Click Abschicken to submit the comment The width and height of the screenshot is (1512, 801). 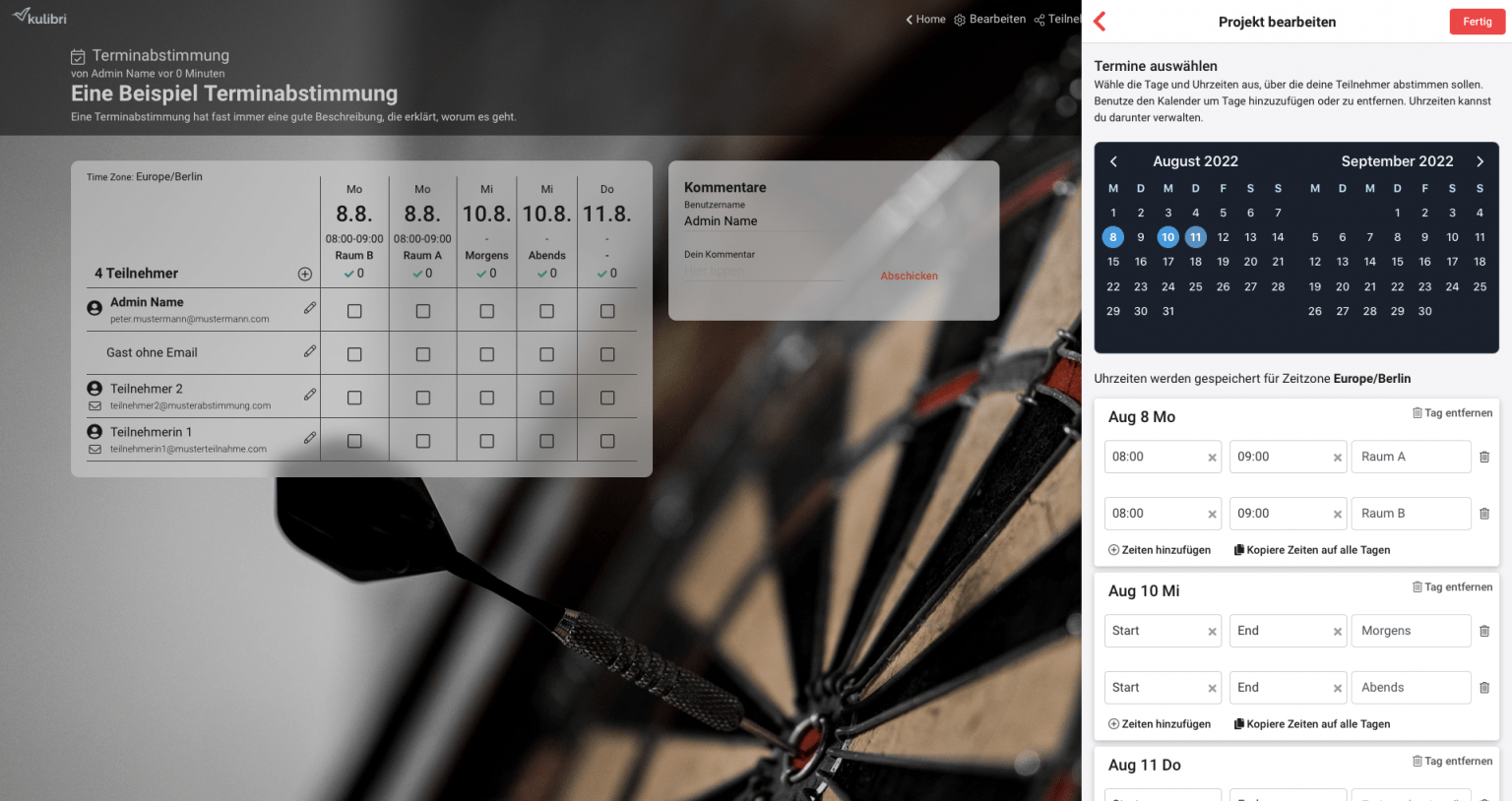pyautogui.click(x=909, y=277)
